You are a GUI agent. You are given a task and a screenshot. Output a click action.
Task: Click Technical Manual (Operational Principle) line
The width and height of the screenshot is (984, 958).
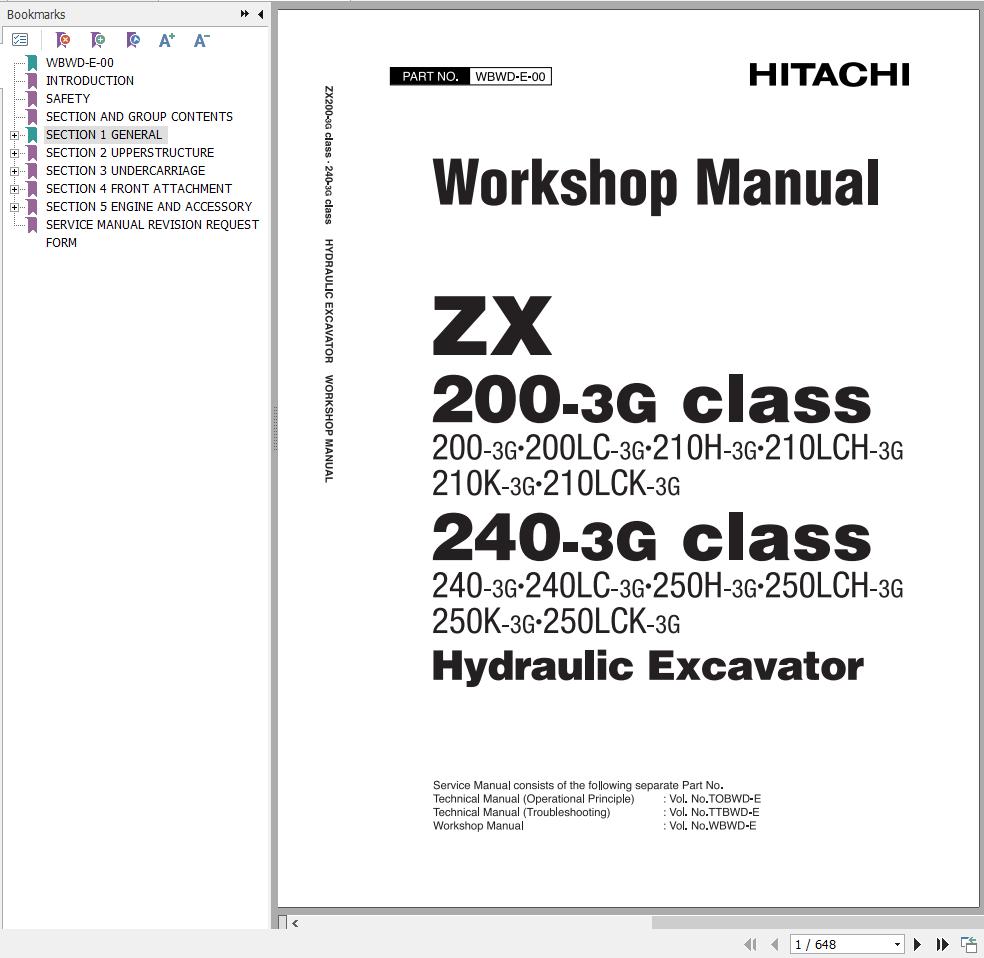pos(533,799)
